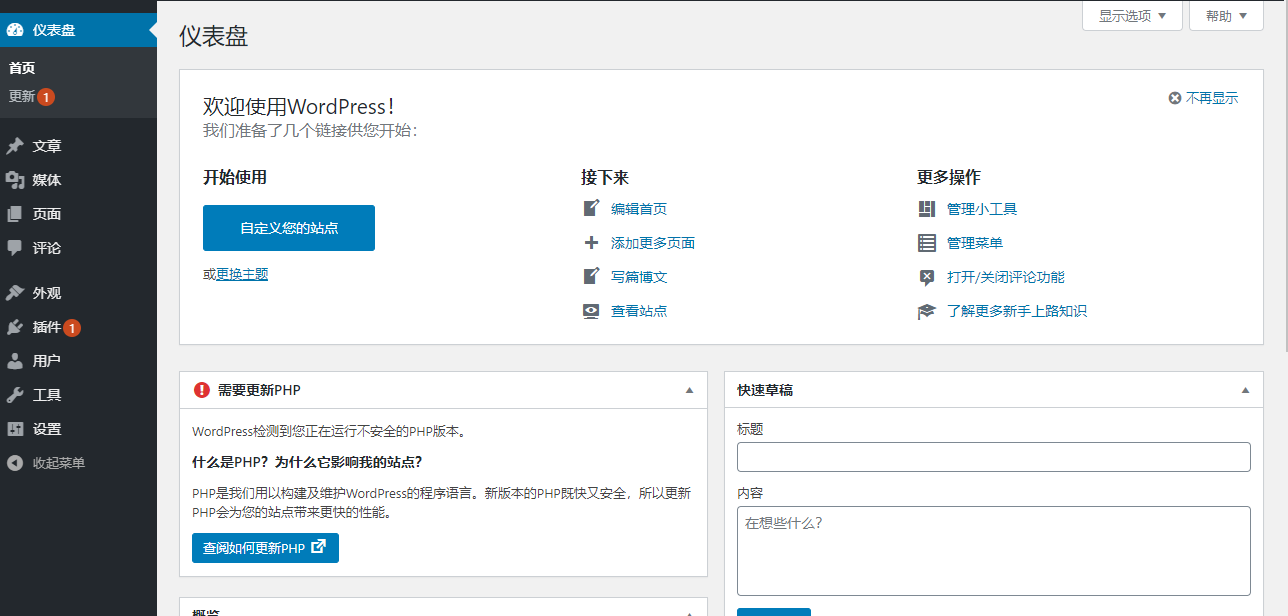Viewport: 1288px width, 616px height.
Task: Click the settings icon next to 设置
Action: pyautogui.click(x=15, y=429)
